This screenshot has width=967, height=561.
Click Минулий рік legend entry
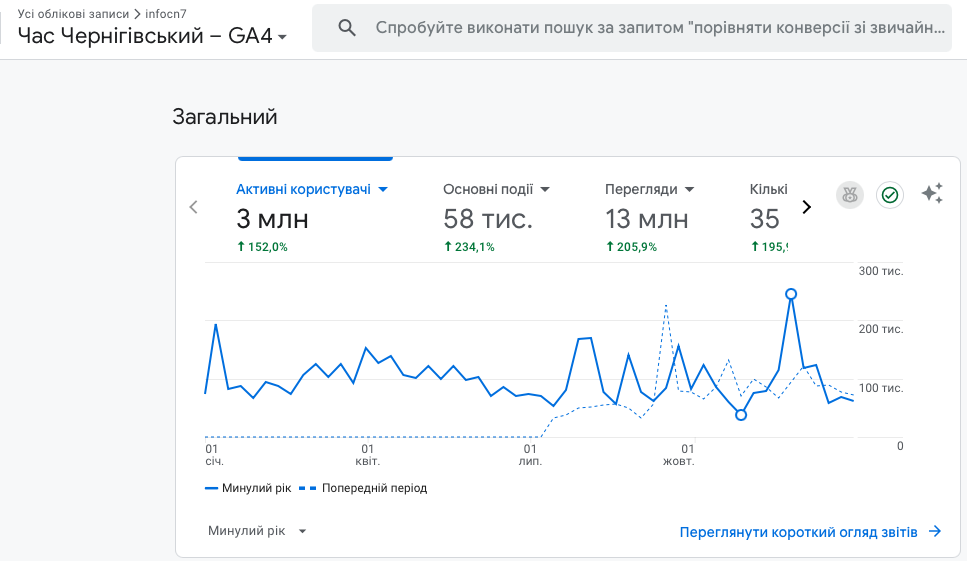coord(248,488)
